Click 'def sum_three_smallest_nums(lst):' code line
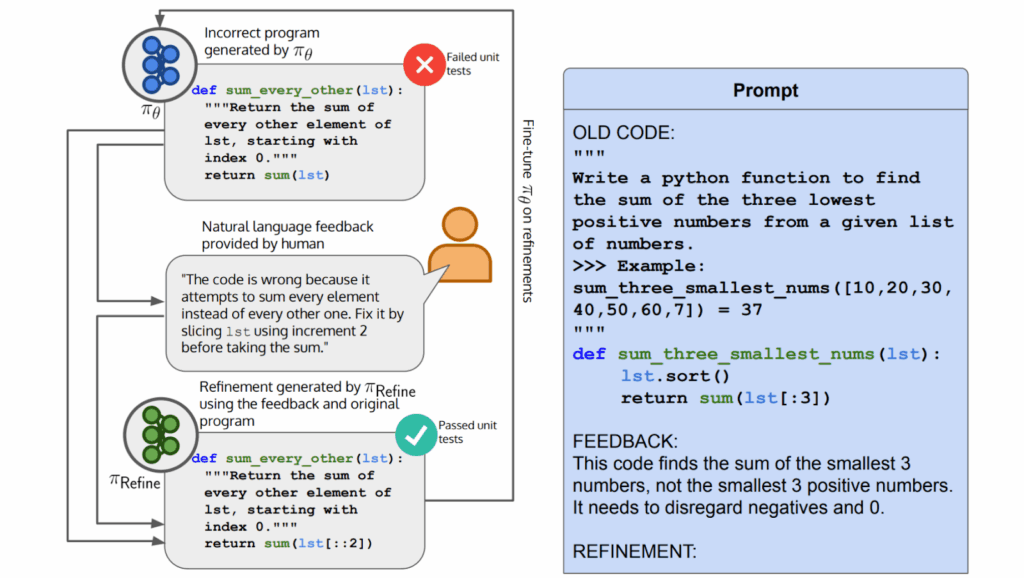The image size is (1024, 578). [757, 354]
